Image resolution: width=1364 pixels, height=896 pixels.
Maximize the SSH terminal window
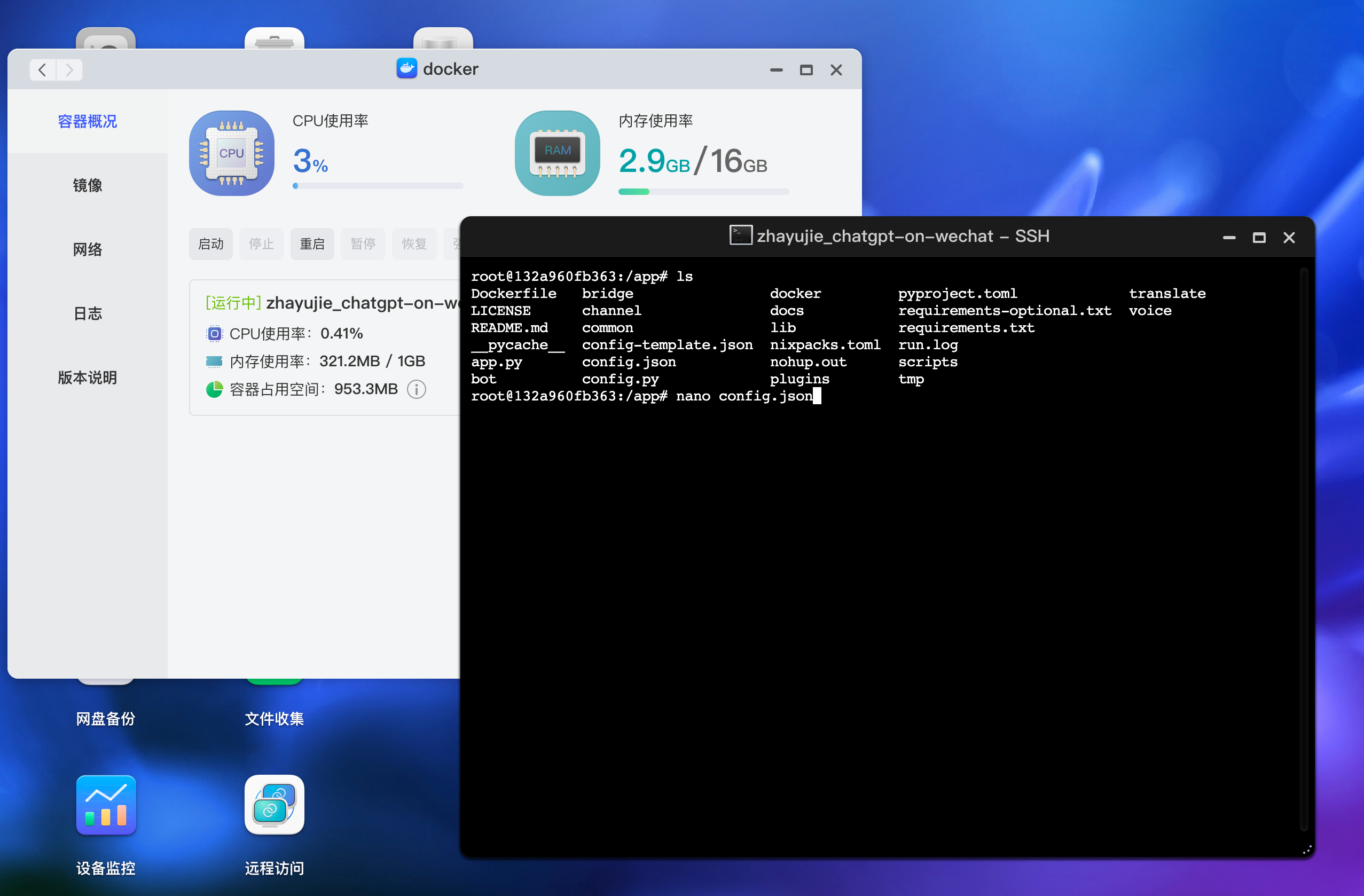1259,238
